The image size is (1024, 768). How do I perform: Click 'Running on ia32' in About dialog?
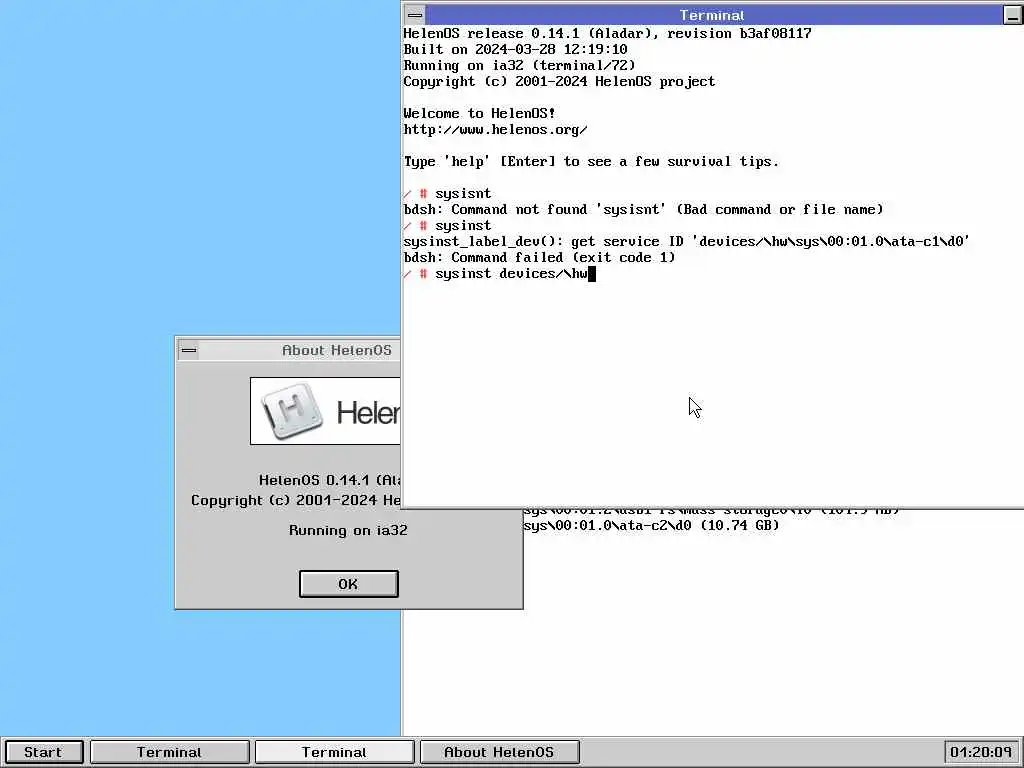348,530
